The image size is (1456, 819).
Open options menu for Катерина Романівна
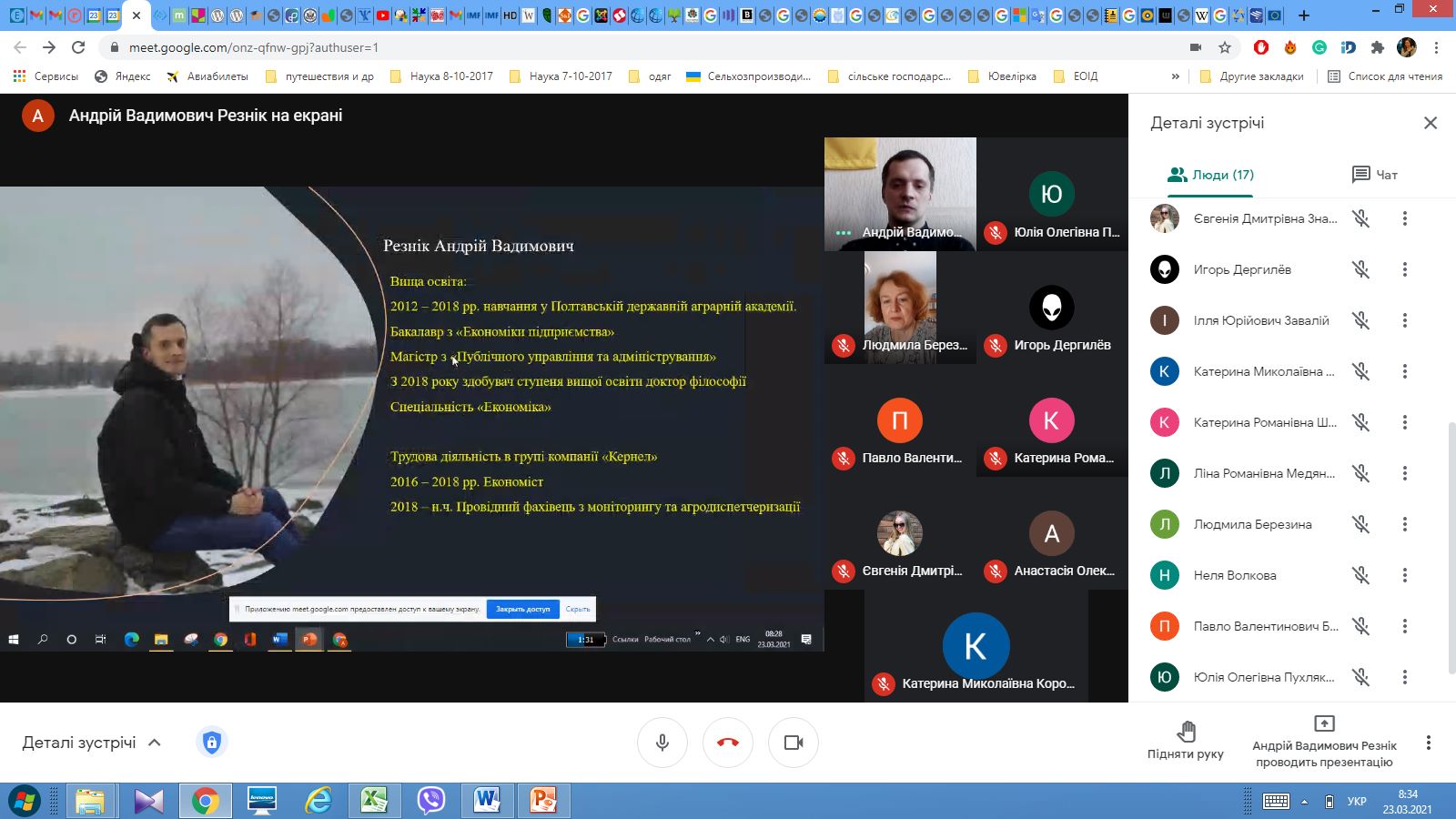[x=1405, y=422]
